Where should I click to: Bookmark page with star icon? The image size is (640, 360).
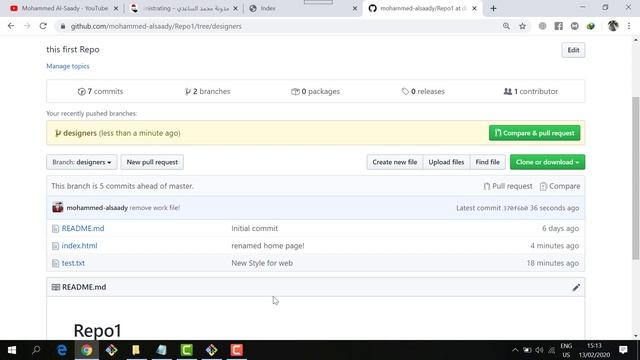[x=522, y=26]
